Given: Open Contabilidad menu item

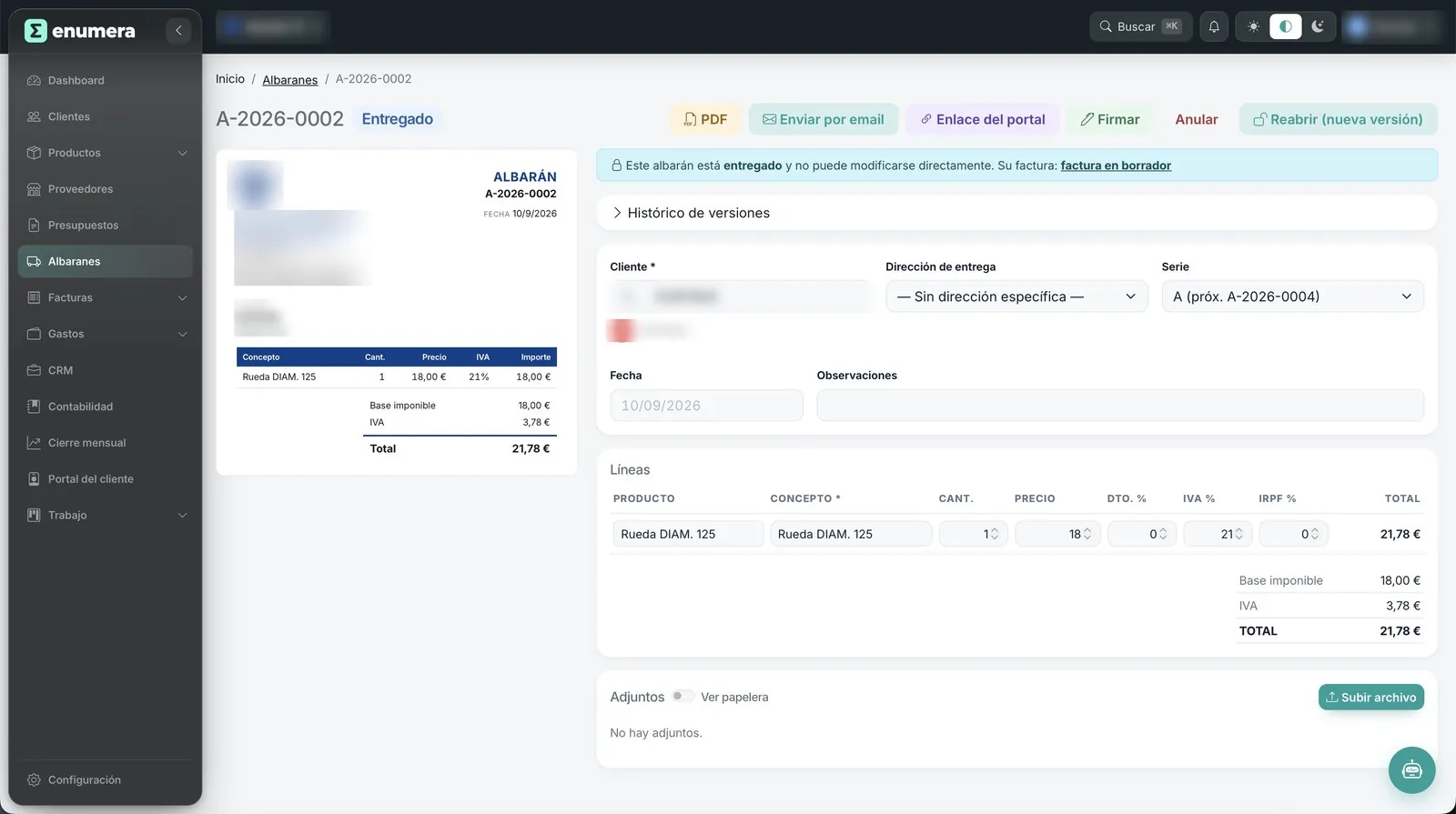Looking at the screenshot, I should tap(106, 407).
